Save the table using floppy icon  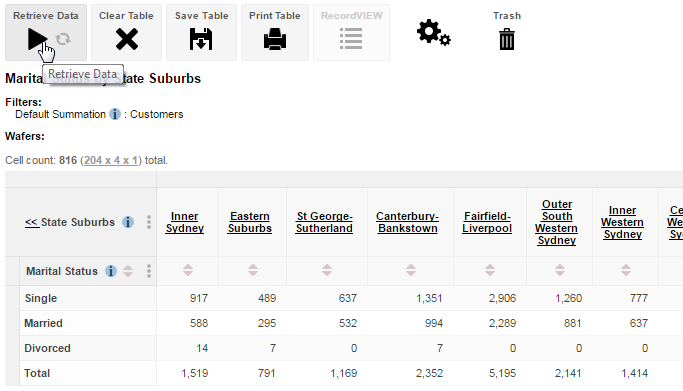(201, 39)
